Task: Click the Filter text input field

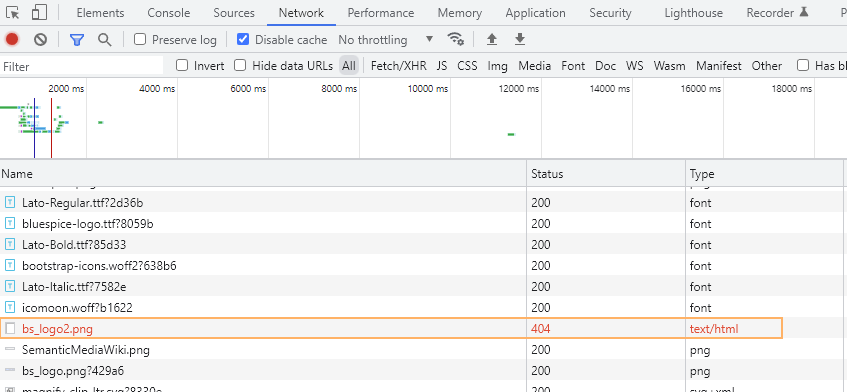Action: click(82, 66)
